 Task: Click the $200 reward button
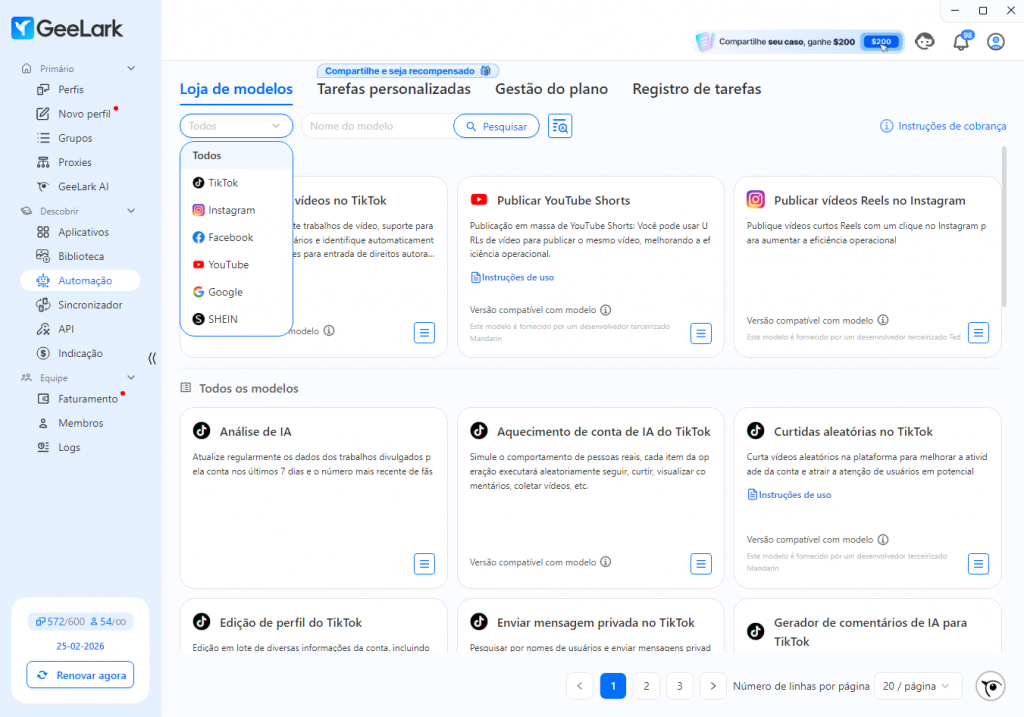click(x=880, y=42)
